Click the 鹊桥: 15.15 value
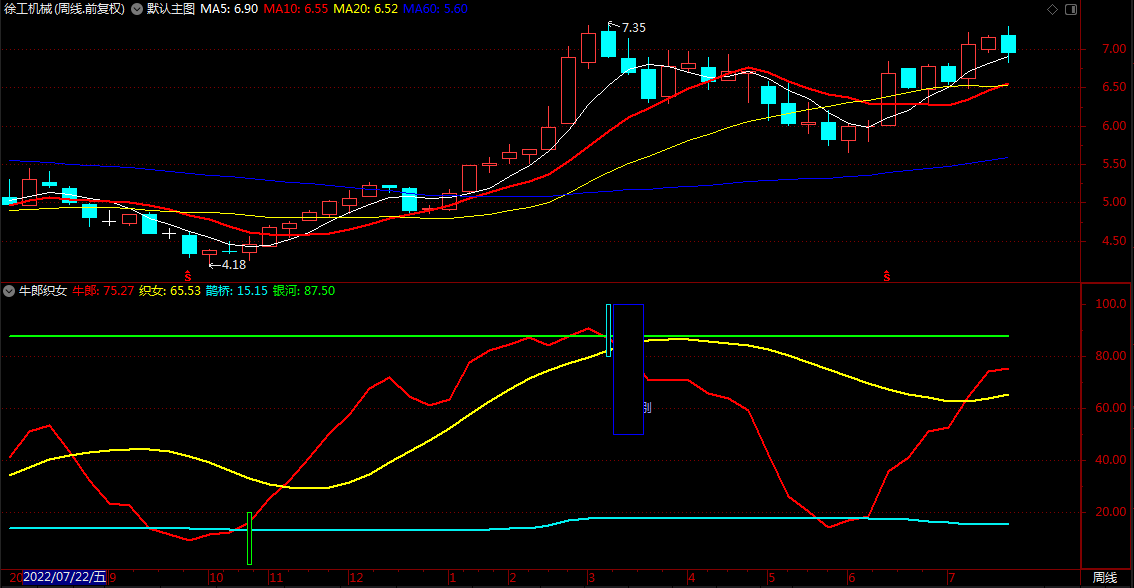The height and width of the screenshot is (588, 1134). 236,291
